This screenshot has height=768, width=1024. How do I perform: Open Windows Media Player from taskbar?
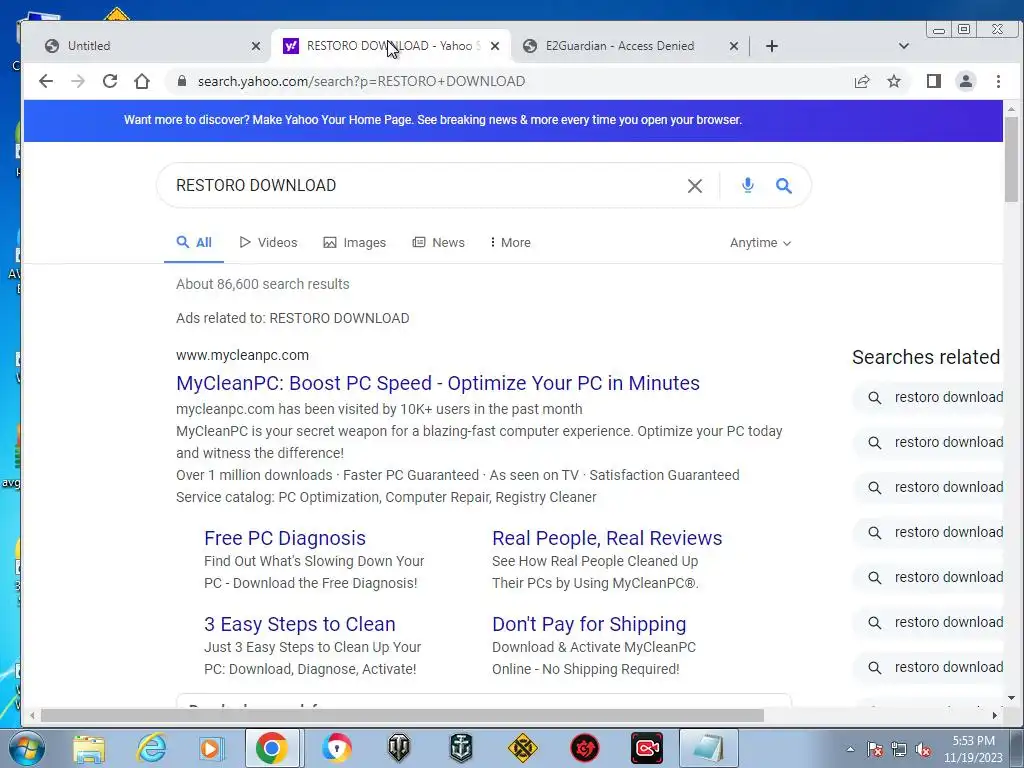tap(211, 748)
